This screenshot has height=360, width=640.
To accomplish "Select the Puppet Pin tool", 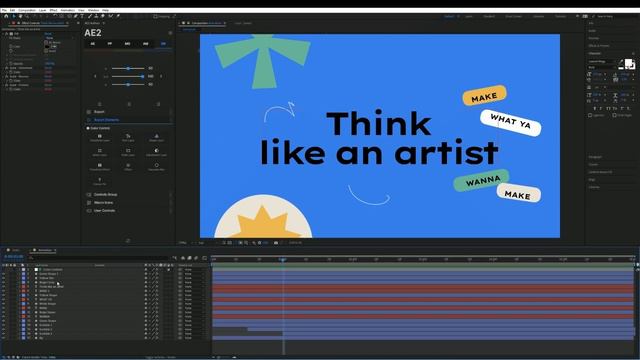I will point(118,16).
